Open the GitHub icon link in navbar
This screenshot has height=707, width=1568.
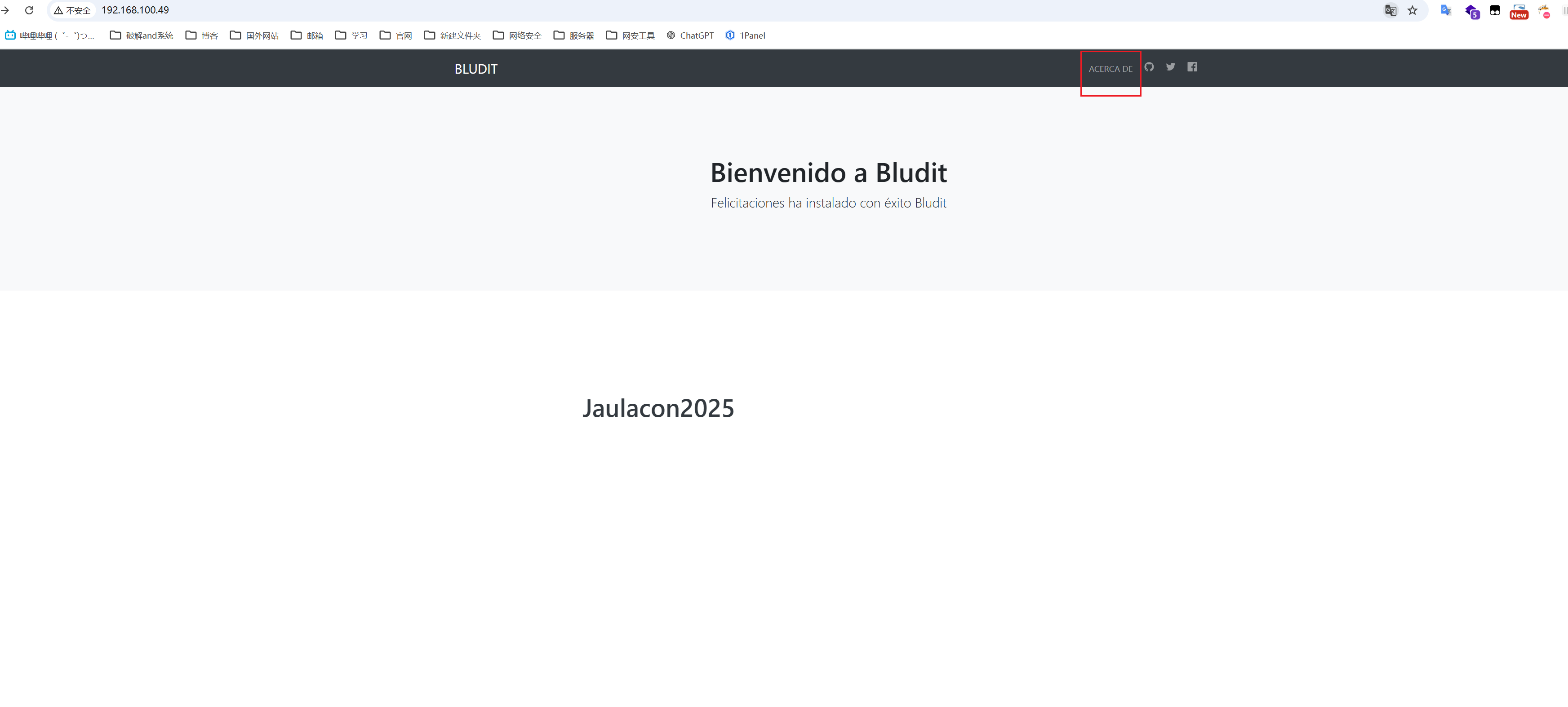click(x=1149, y=67)
